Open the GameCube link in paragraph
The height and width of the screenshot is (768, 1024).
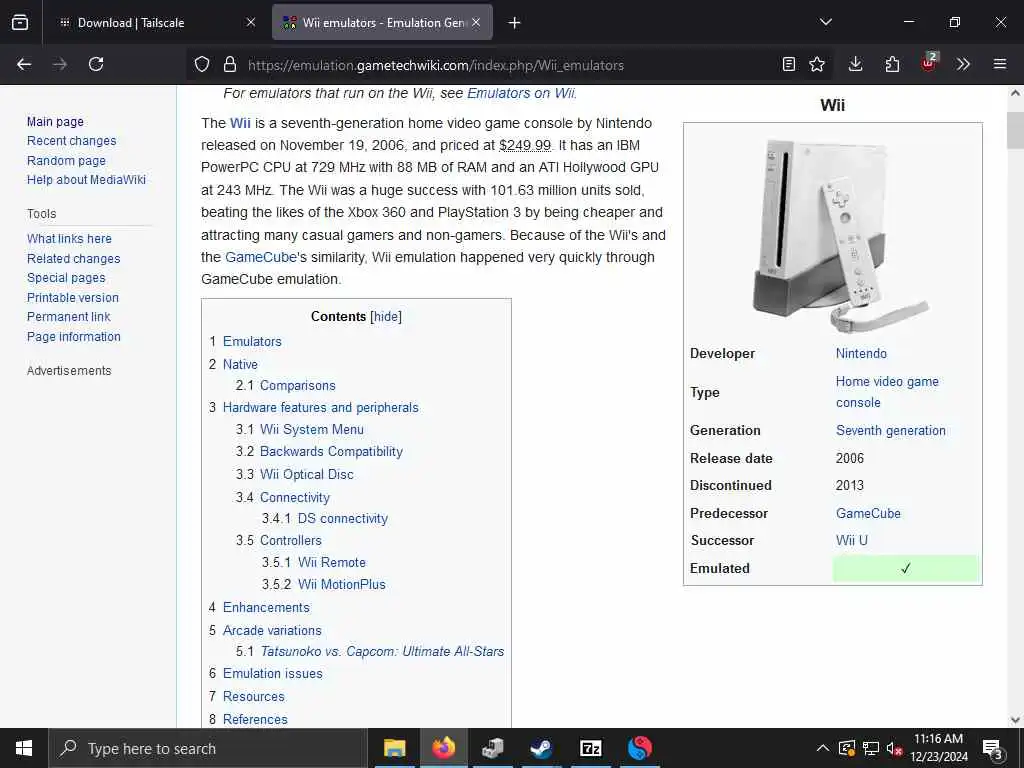(261, 257)
